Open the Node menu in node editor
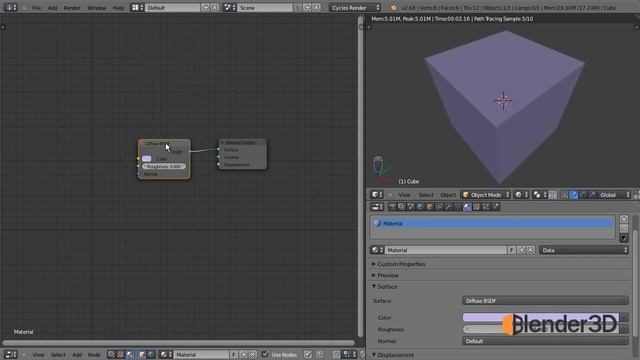640x360 pixels. point(93,355)
